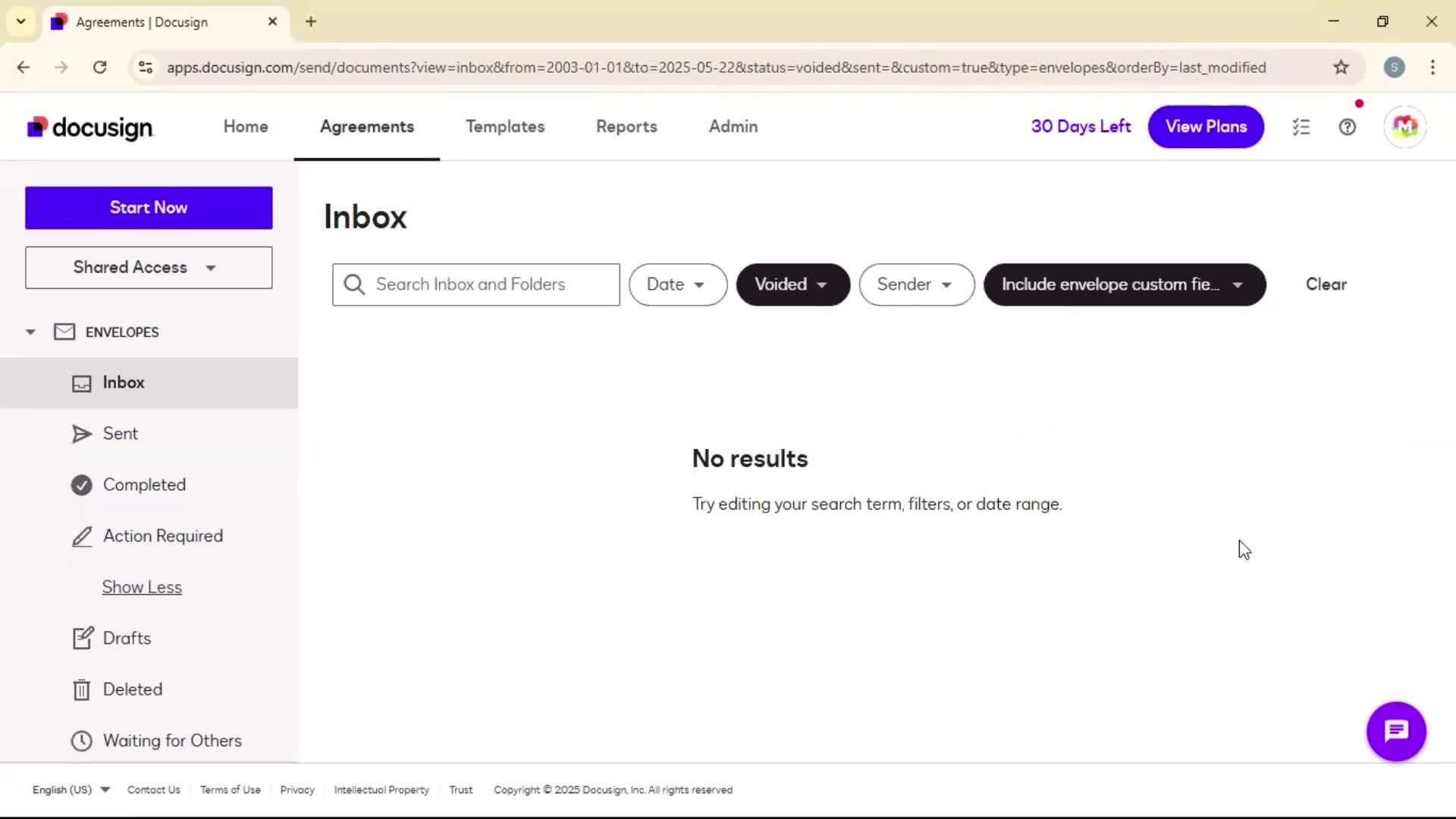Click the browser address bar URL
The image size is (1456, 819).
tap(717, 67)
